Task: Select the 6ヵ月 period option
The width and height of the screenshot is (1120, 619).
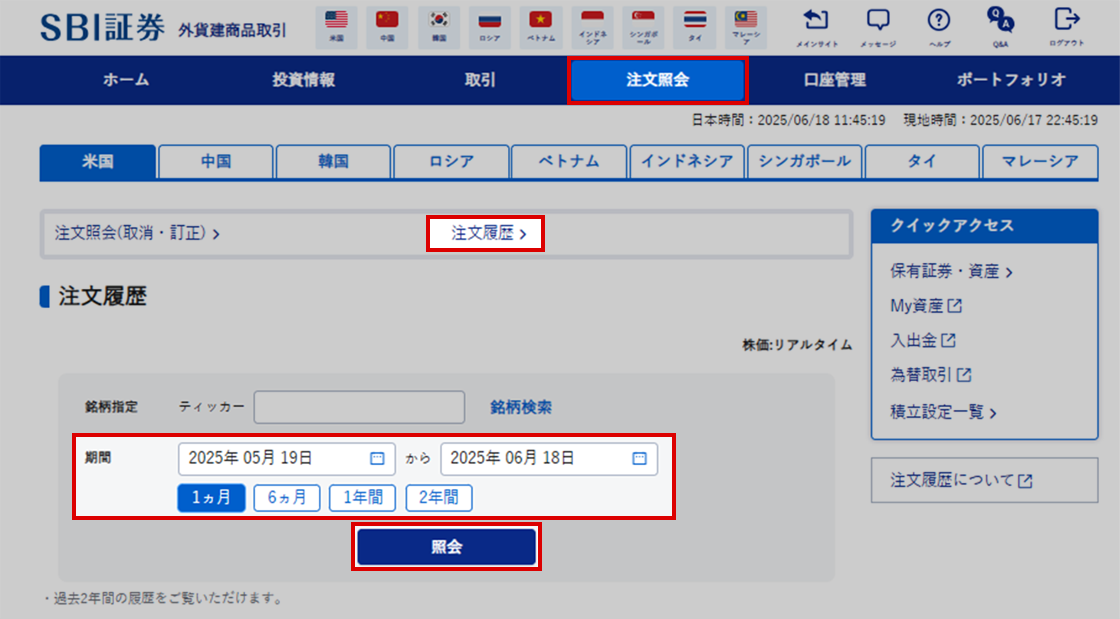Action: click(x=286, y=498)
